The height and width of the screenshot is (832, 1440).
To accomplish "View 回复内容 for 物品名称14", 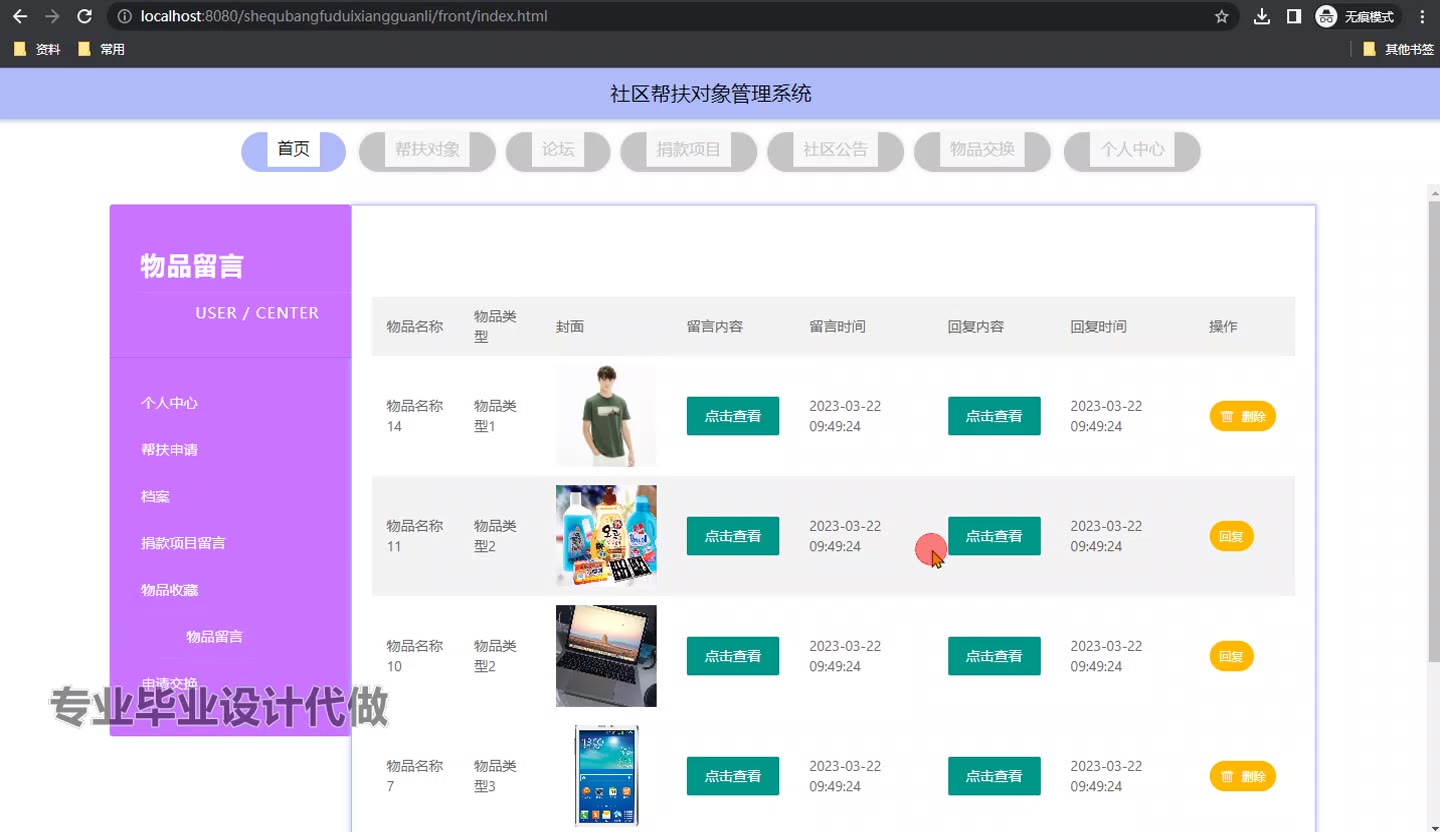I will pyautogui.click(x=994, y=416).
